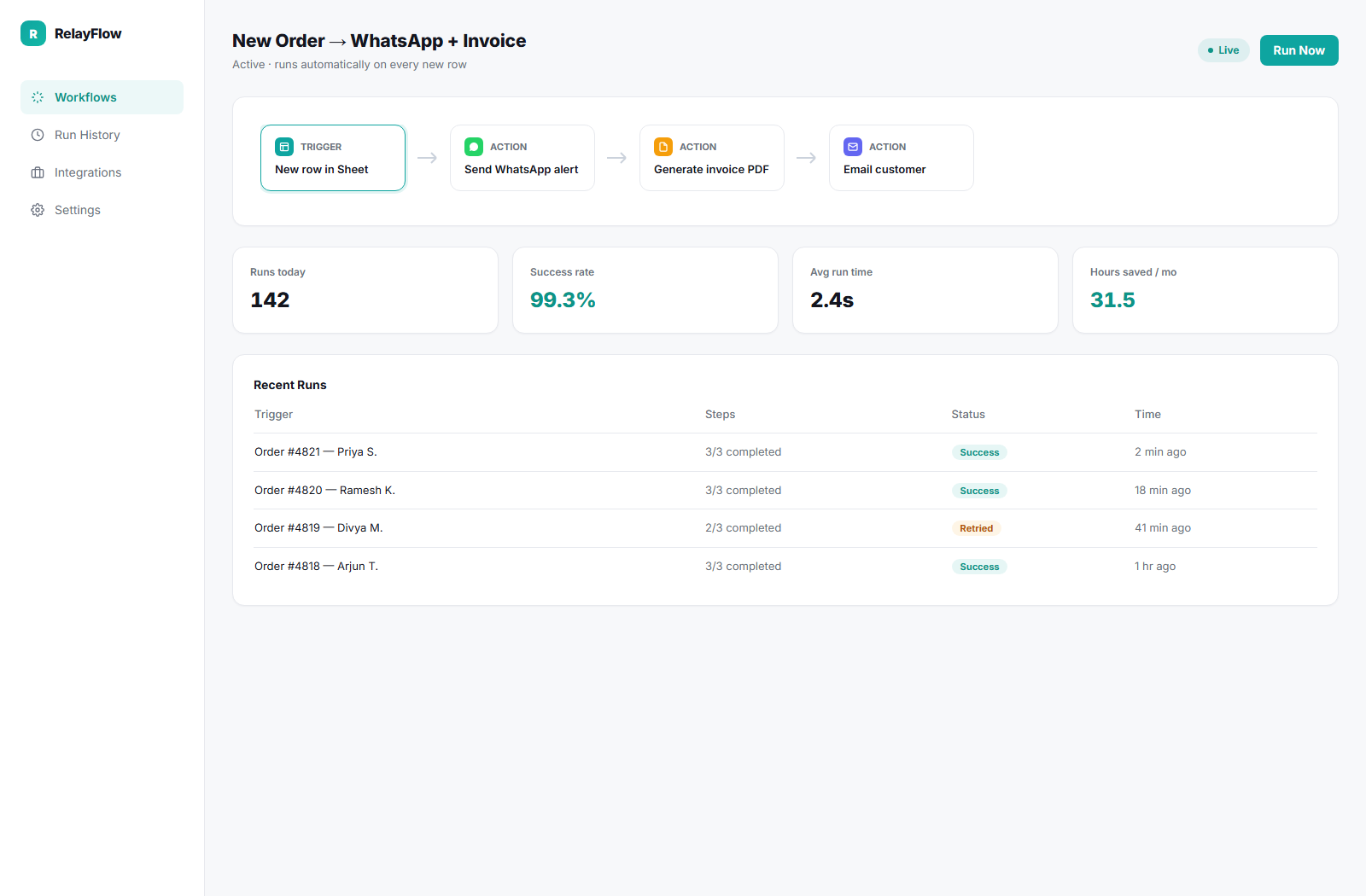The image size is (1366, 896).
Task: Click the subtitle about running on every new row
Action: (x=349, y=65)
